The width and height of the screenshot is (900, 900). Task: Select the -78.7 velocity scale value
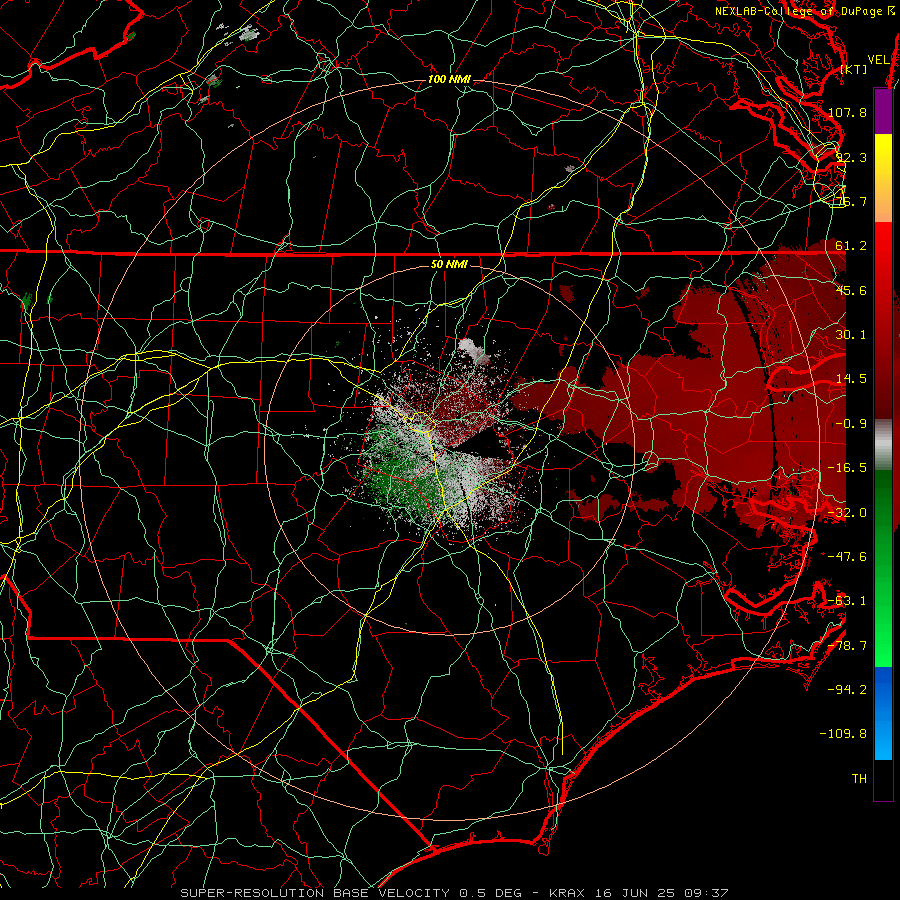847,646
